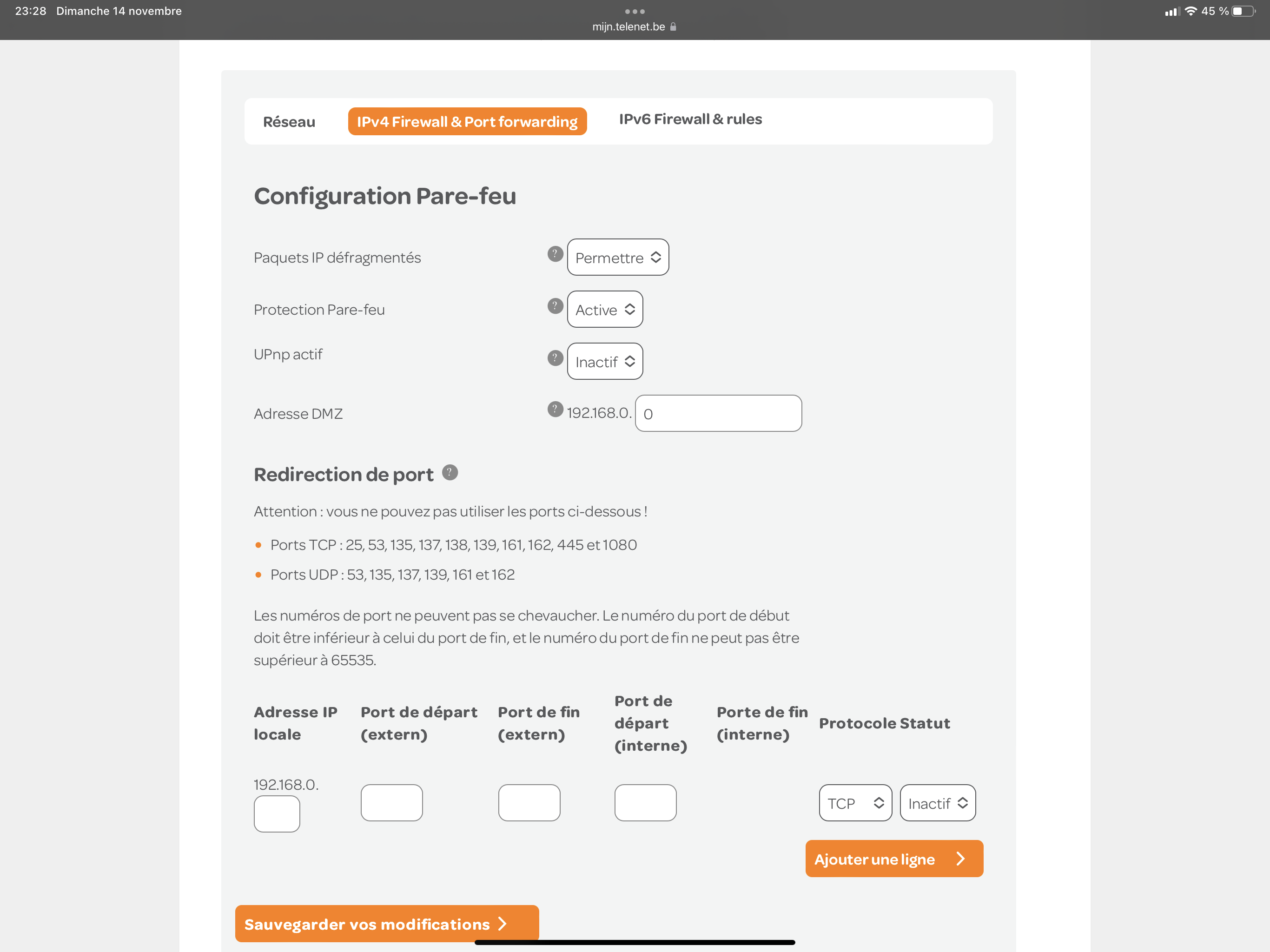The height and width of the screenshot is (952, 1270).
Task: Open the TCP protocol dropdown
Action: coord(855,803)
